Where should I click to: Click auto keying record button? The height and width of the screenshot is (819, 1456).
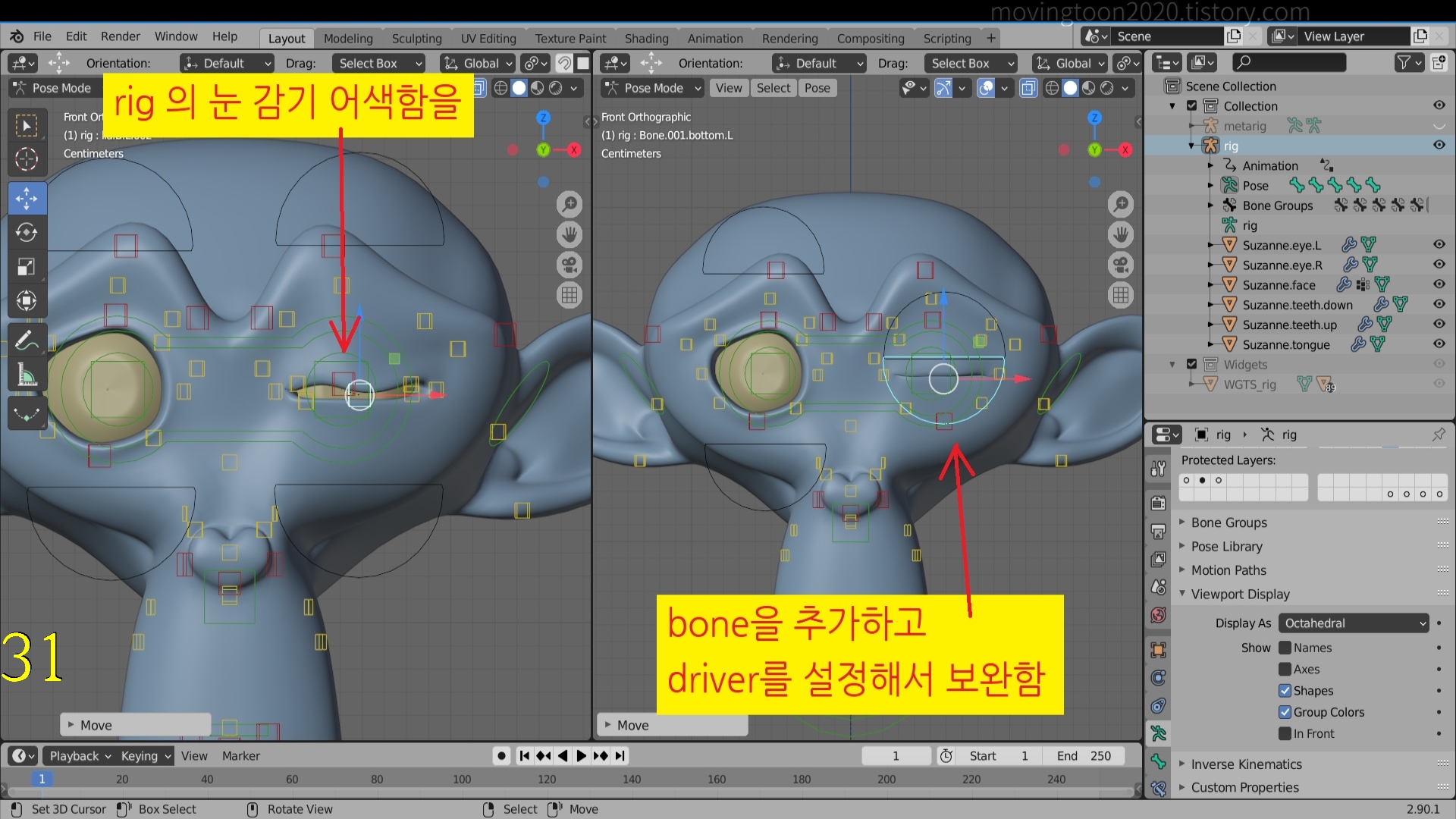click(501, 756)
